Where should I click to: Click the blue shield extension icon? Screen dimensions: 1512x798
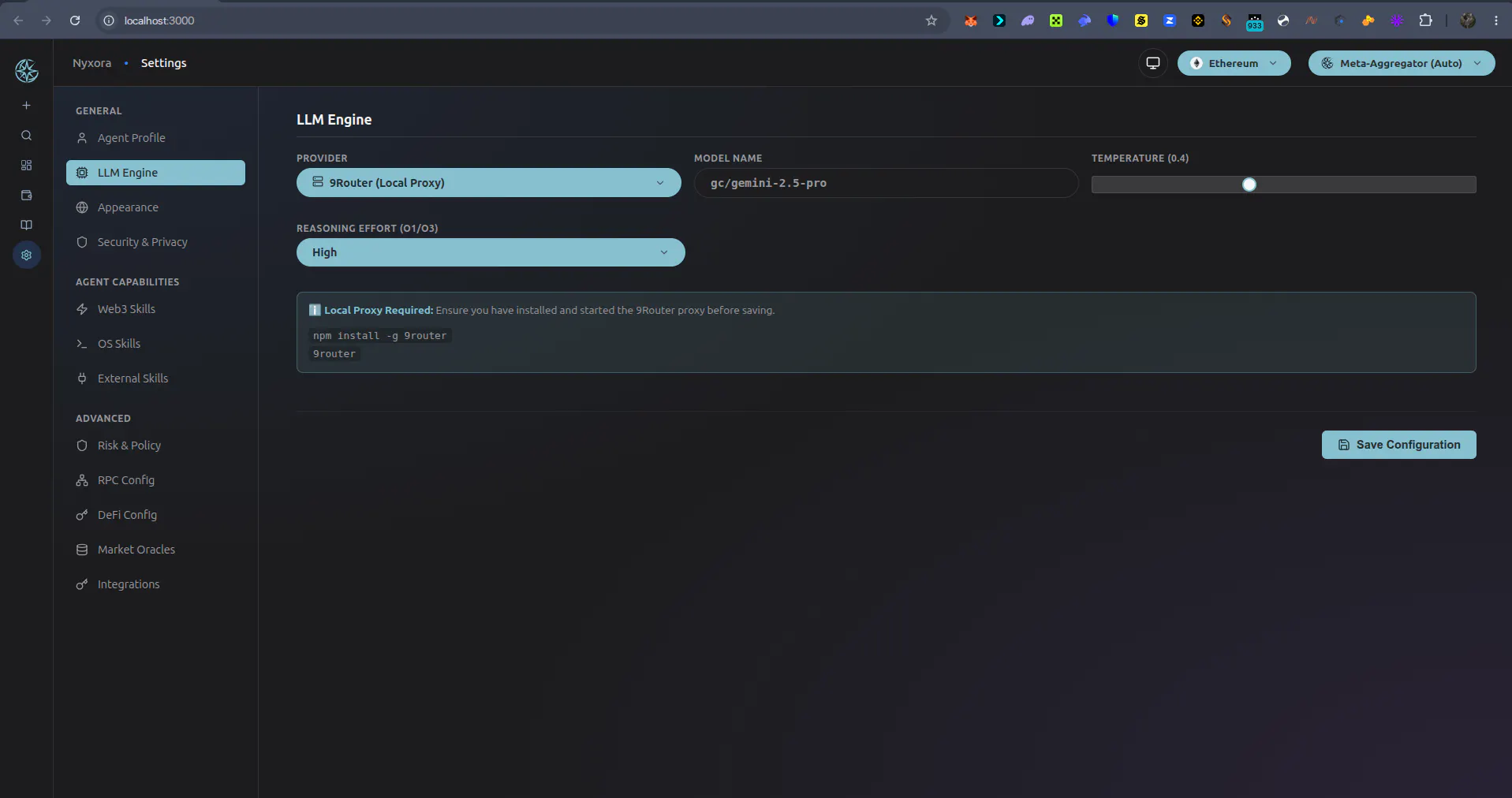point(1113,21)
